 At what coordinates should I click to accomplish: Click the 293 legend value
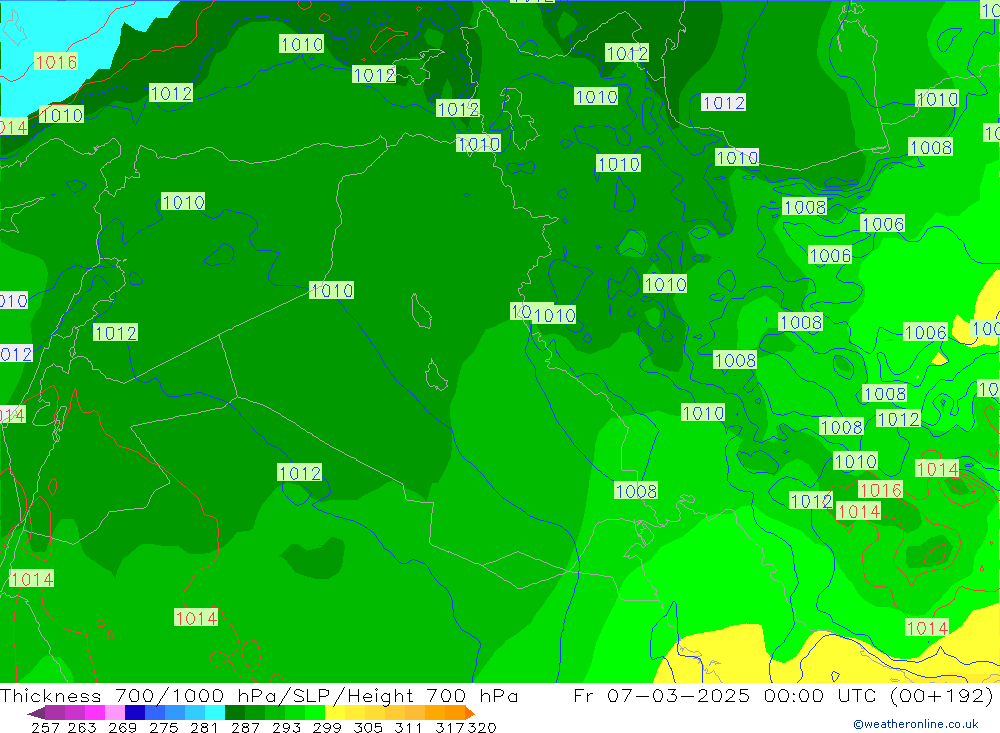pos(286,727)
